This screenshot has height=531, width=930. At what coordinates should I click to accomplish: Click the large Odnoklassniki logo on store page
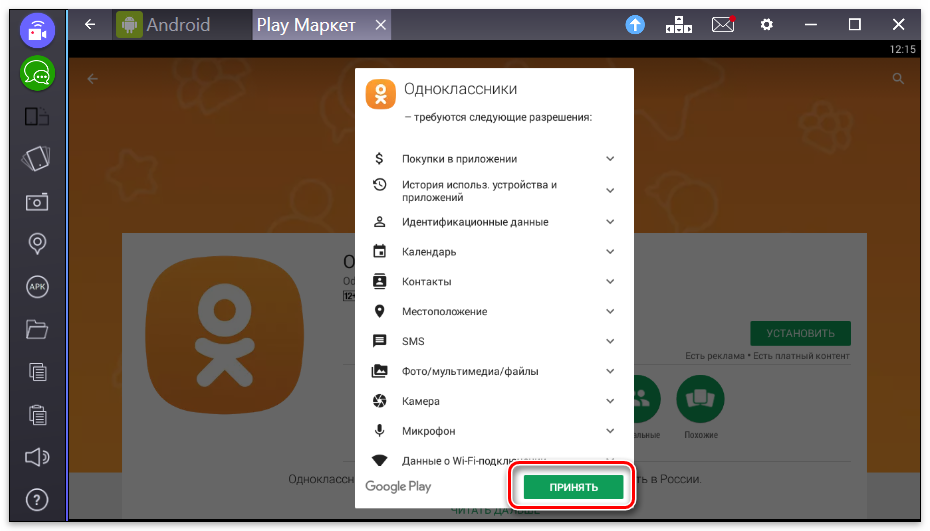coord(224,335)
